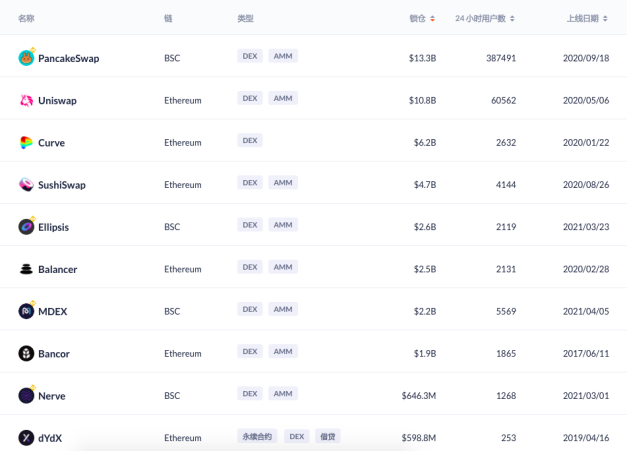Image resolution: width=627 pixels, height=451 pixels.
Task: Open the Uniswap project link
Action: coord(57,100)
